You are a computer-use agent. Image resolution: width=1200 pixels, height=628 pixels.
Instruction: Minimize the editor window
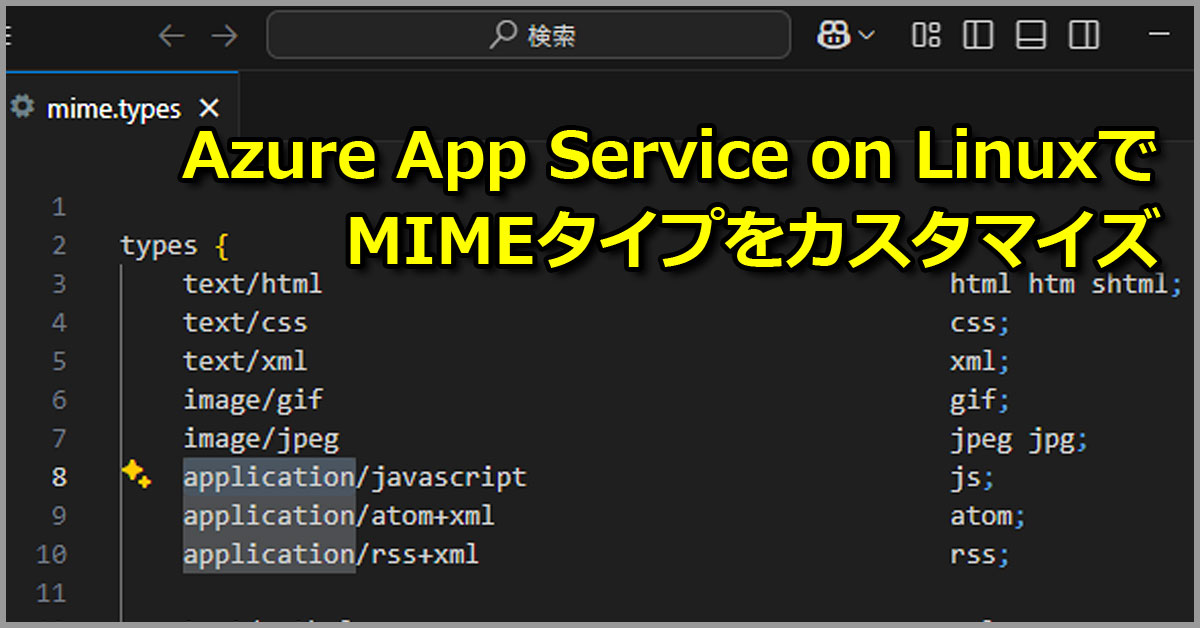point(1160,36)
